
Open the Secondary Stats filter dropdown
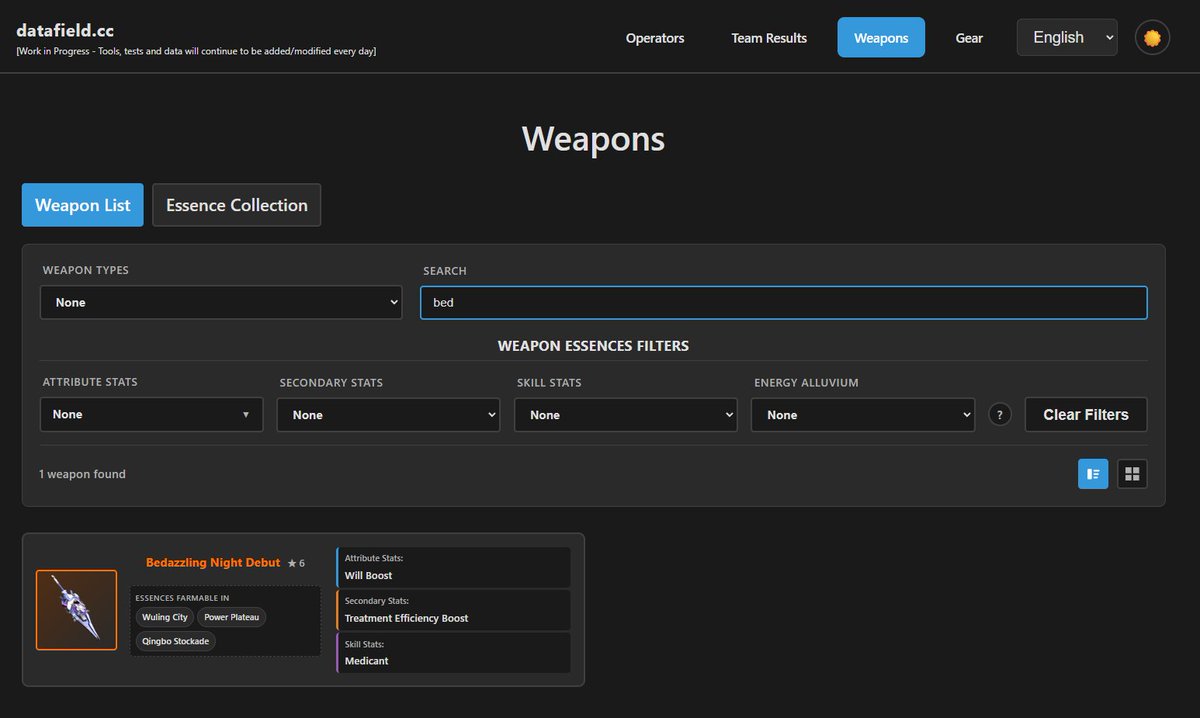coord(388,415)
